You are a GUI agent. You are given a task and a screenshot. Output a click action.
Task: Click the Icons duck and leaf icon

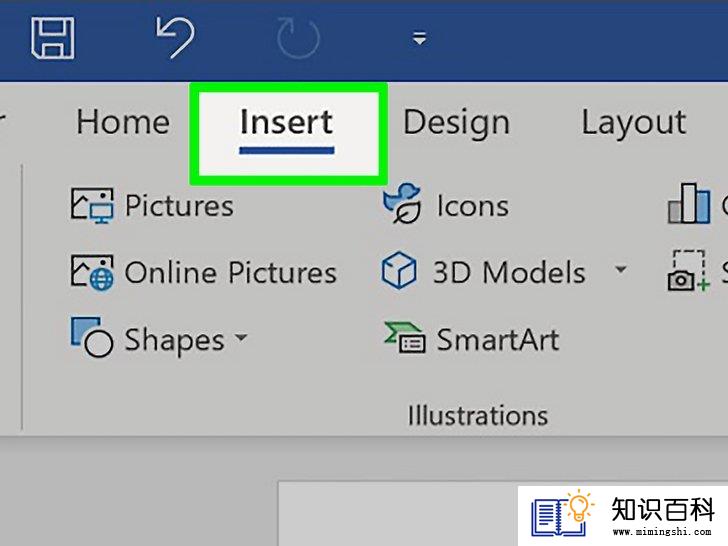point(402,203)
